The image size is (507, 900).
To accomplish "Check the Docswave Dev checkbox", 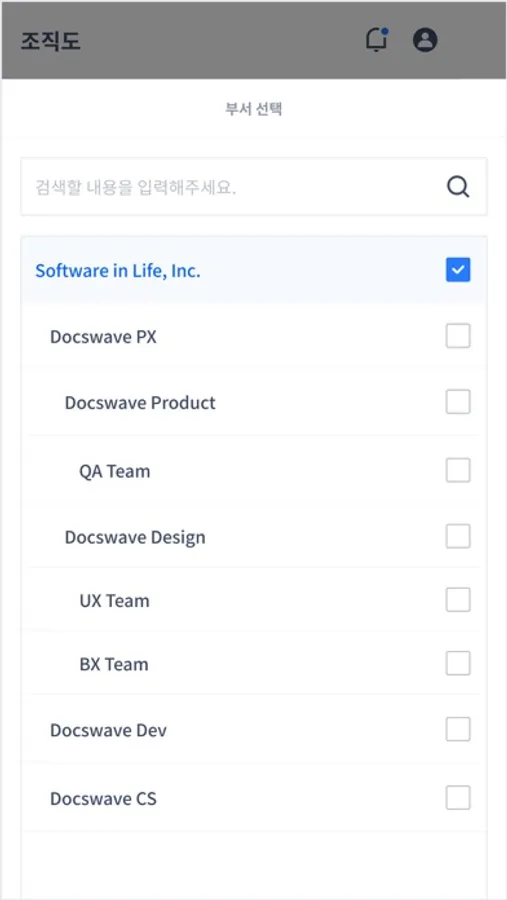I will [458, 730].
